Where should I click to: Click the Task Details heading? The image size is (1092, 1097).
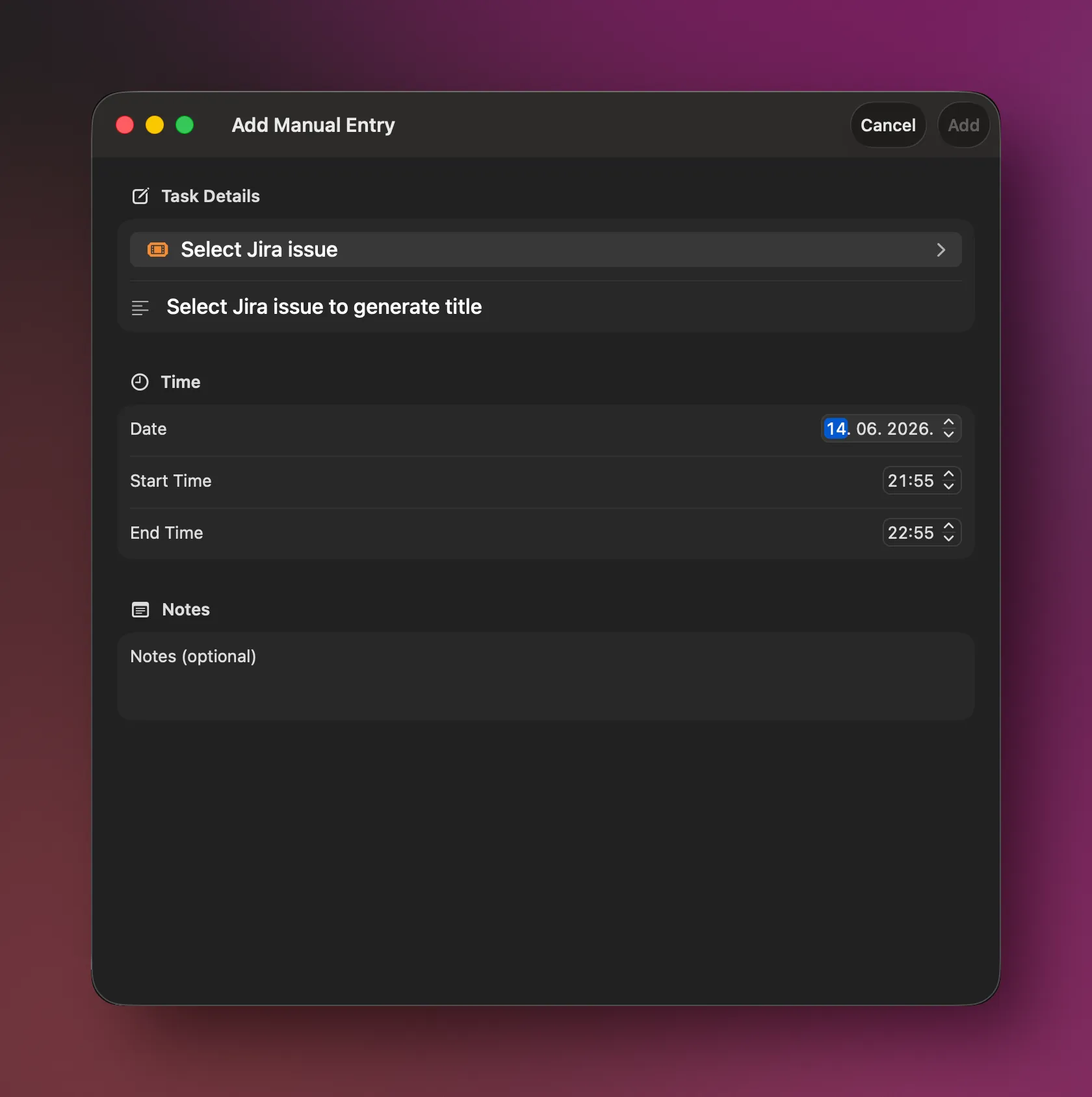click(x=211, y=196)
